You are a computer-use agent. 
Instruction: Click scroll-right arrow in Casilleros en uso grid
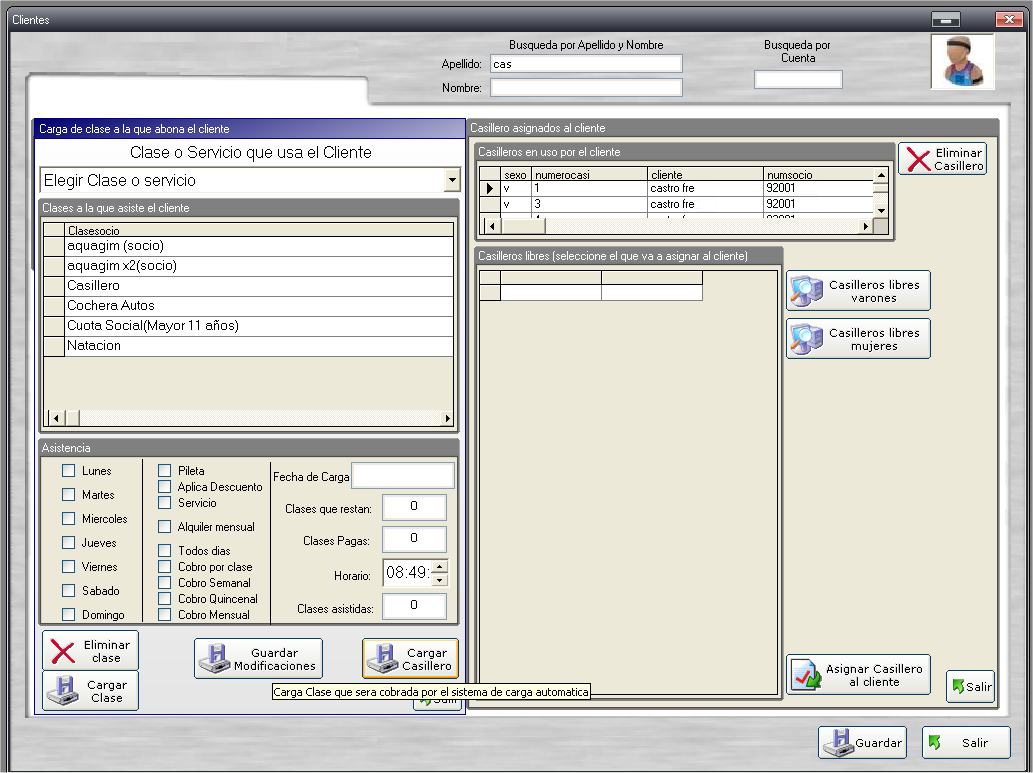tap(866, 226)
